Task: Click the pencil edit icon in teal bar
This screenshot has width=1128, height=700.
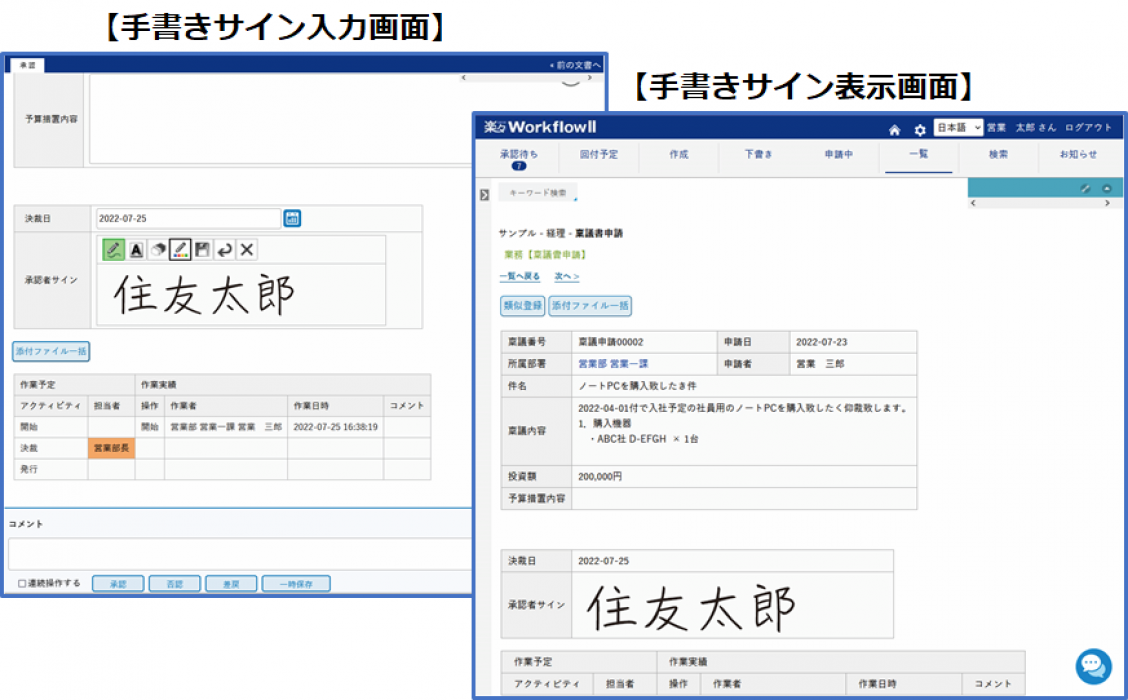Action: click(x=1085, y=188)
